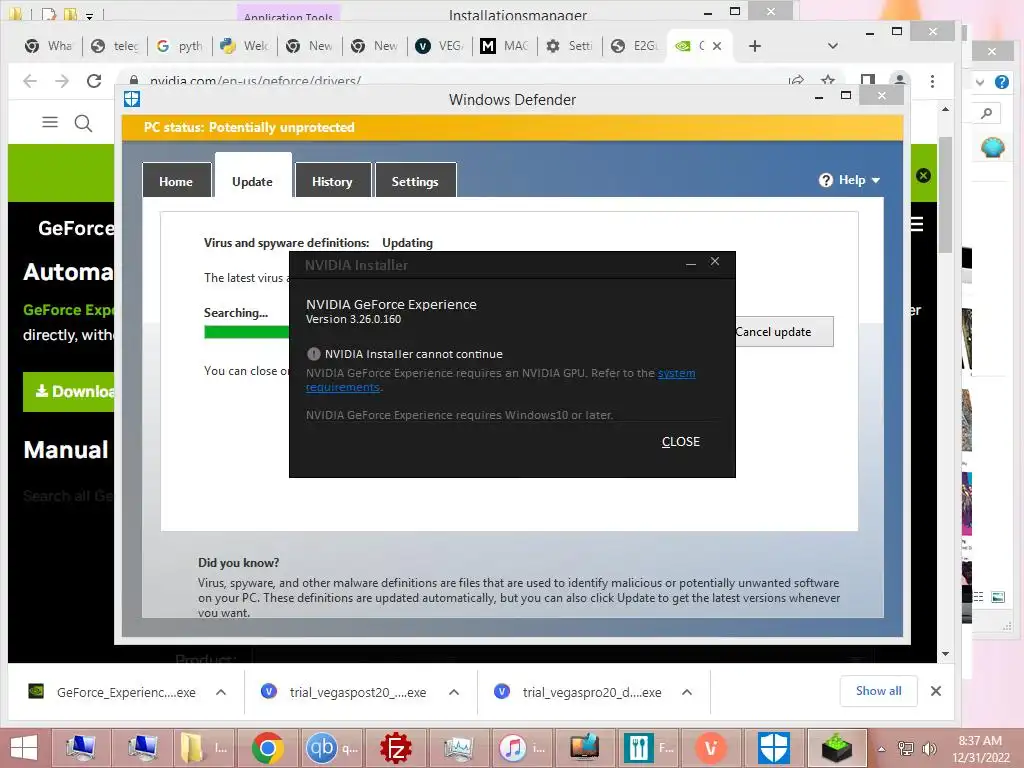The image size is (1024, 768).
Task: Switch to the 'Welc' Python tab in Chrome
Action: 244,46
